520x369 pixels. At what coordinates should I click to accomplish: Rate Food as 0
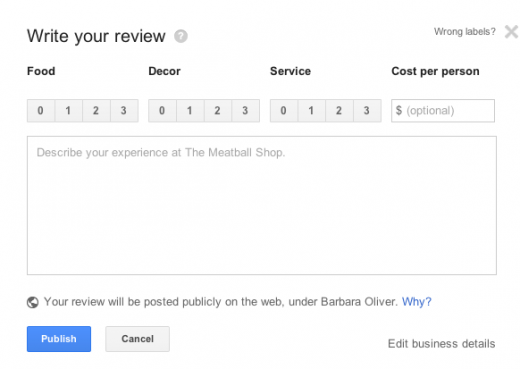pos(41,111)
